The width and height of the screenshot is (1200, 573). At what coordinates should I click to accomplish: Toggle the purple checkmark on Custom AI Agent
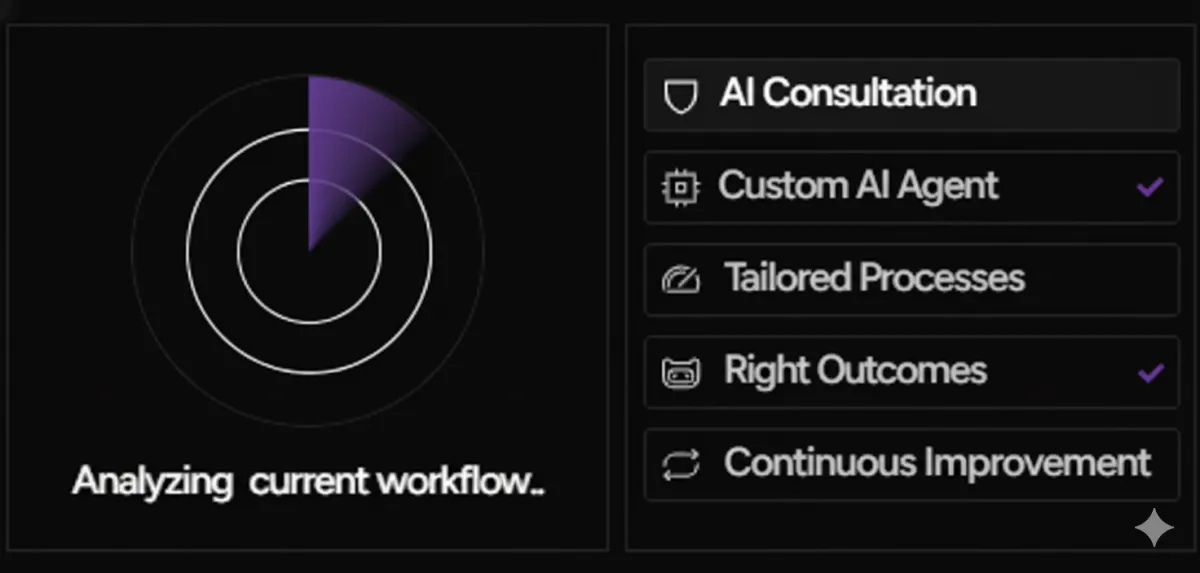coord(1150,186)
